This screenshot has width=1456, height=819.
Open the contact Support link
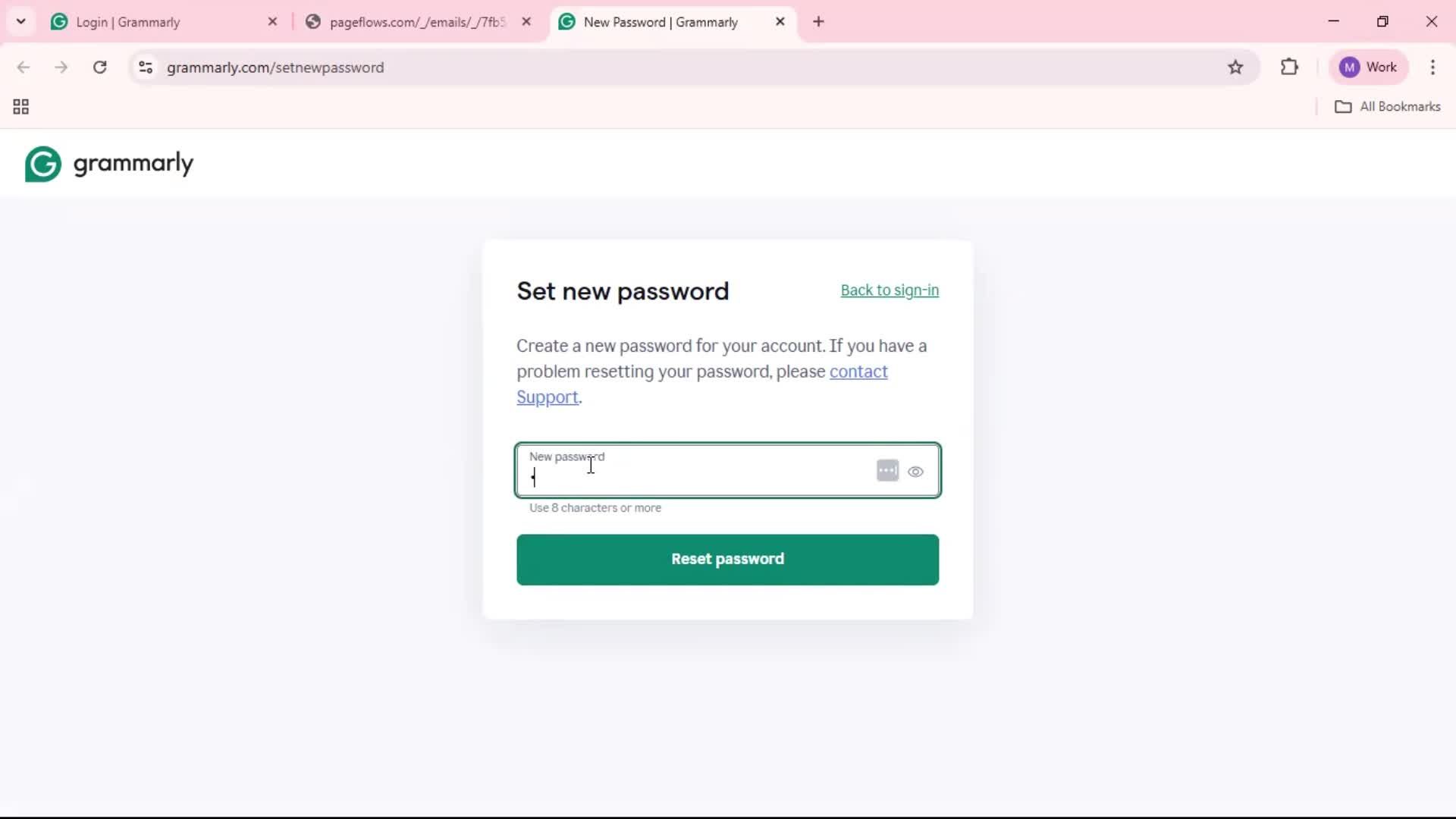tap(858, 372)
